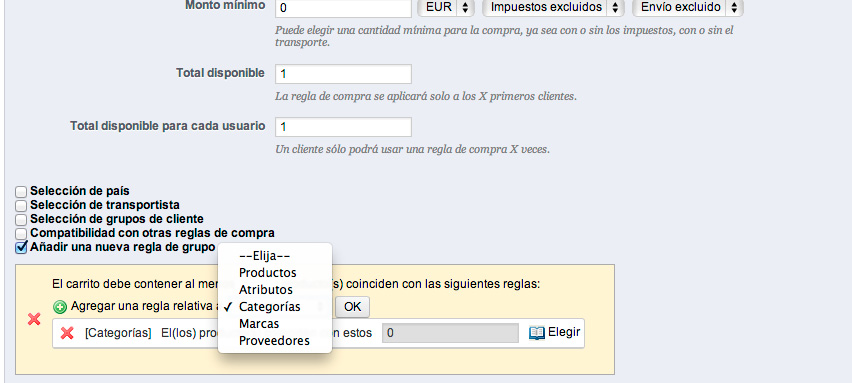Screen dimensions: 852x383
Task: Click the book icon next to Elegir
Action: pyautogui.click(x=536, y=332)
